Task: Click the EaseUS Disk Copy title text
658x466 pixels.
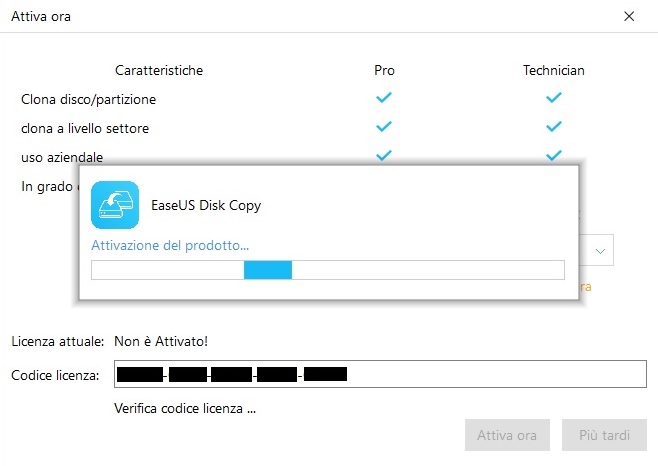Action: tap(206, 205)
